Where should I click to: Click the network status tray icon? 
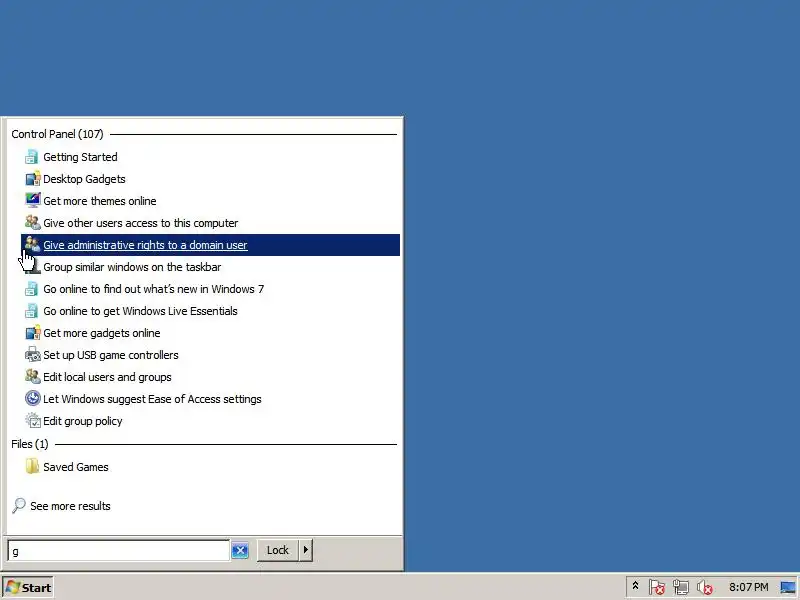click(681, 587)
